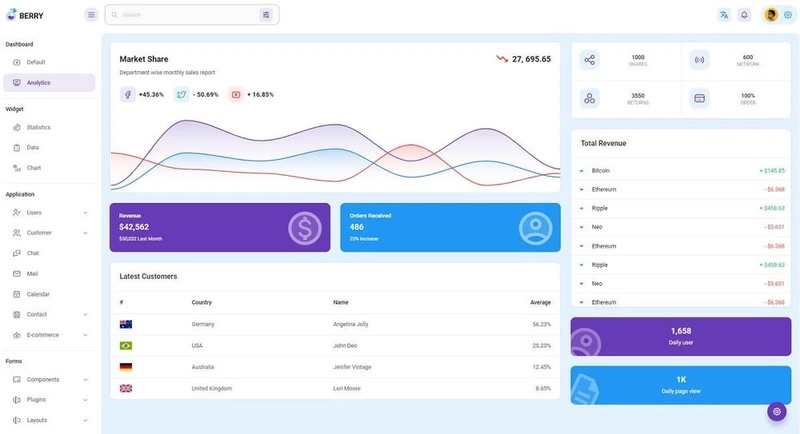
Task: Open the Statistics widget page
Action: pos(49,127)
